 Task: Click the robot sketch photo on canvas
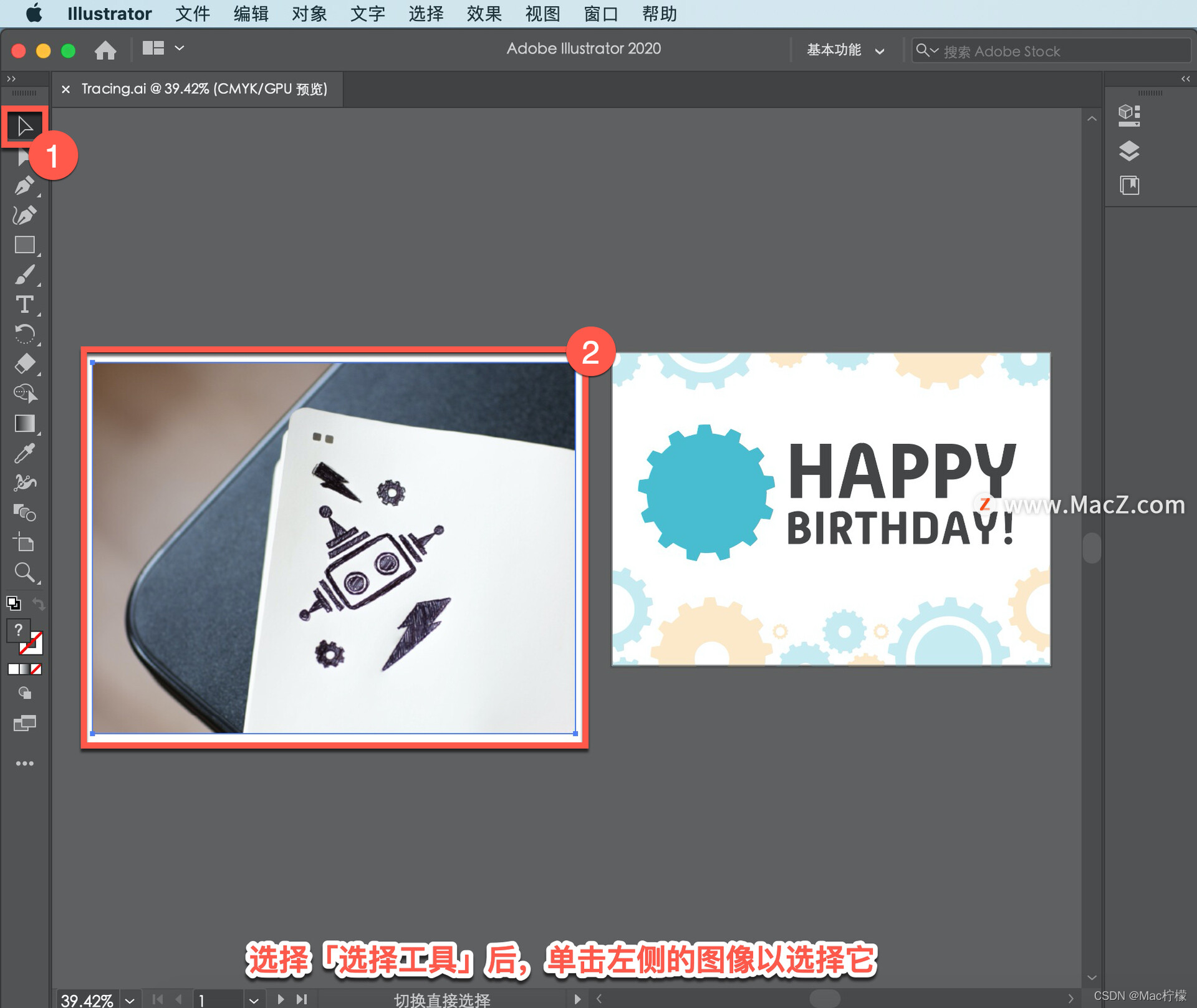(x=334, y=548)
